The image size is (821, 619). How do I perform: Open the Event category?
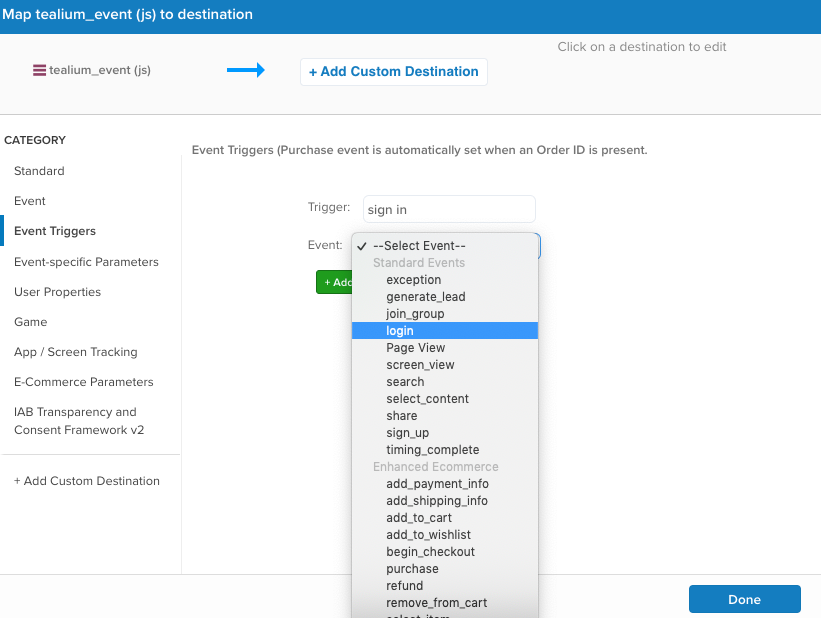[x=30, y=201]
